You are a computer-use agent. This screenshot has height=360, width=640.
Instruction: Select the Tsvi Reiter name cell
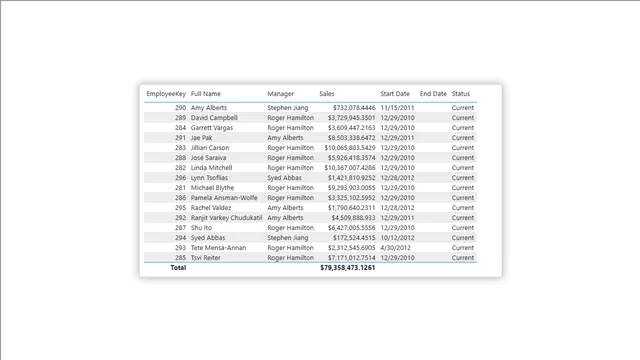205,258
